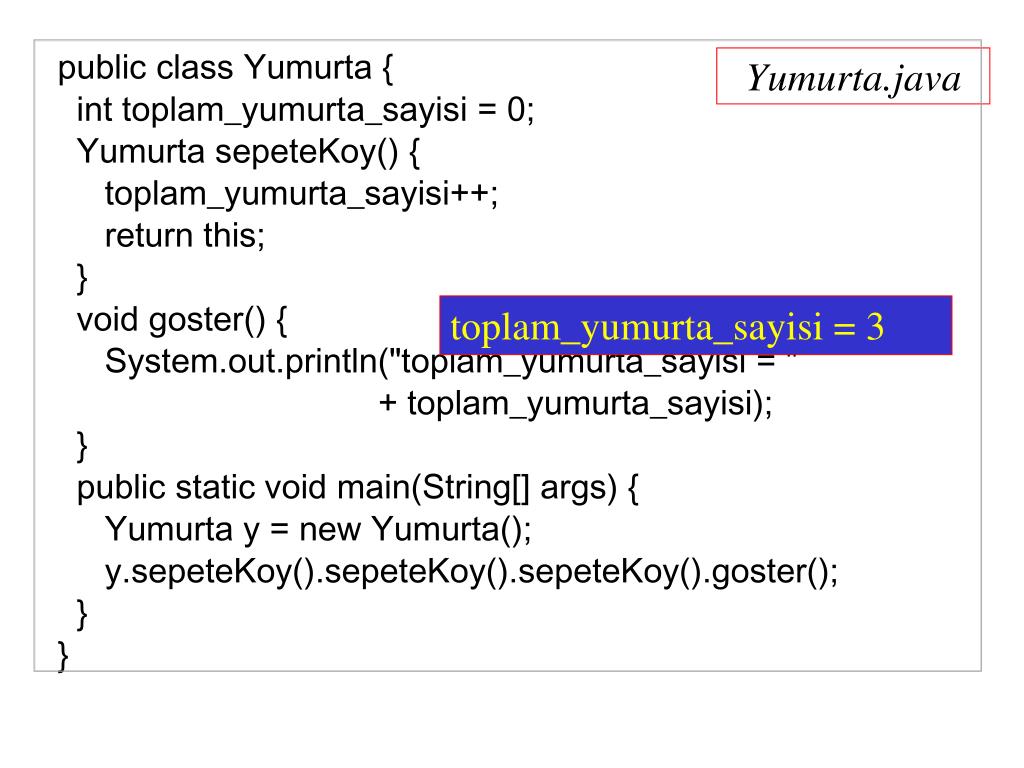This screenshot has width=1024, height=768.
Task: Click the Yumurta.java filename label box
Action: [x=853, y=76]
